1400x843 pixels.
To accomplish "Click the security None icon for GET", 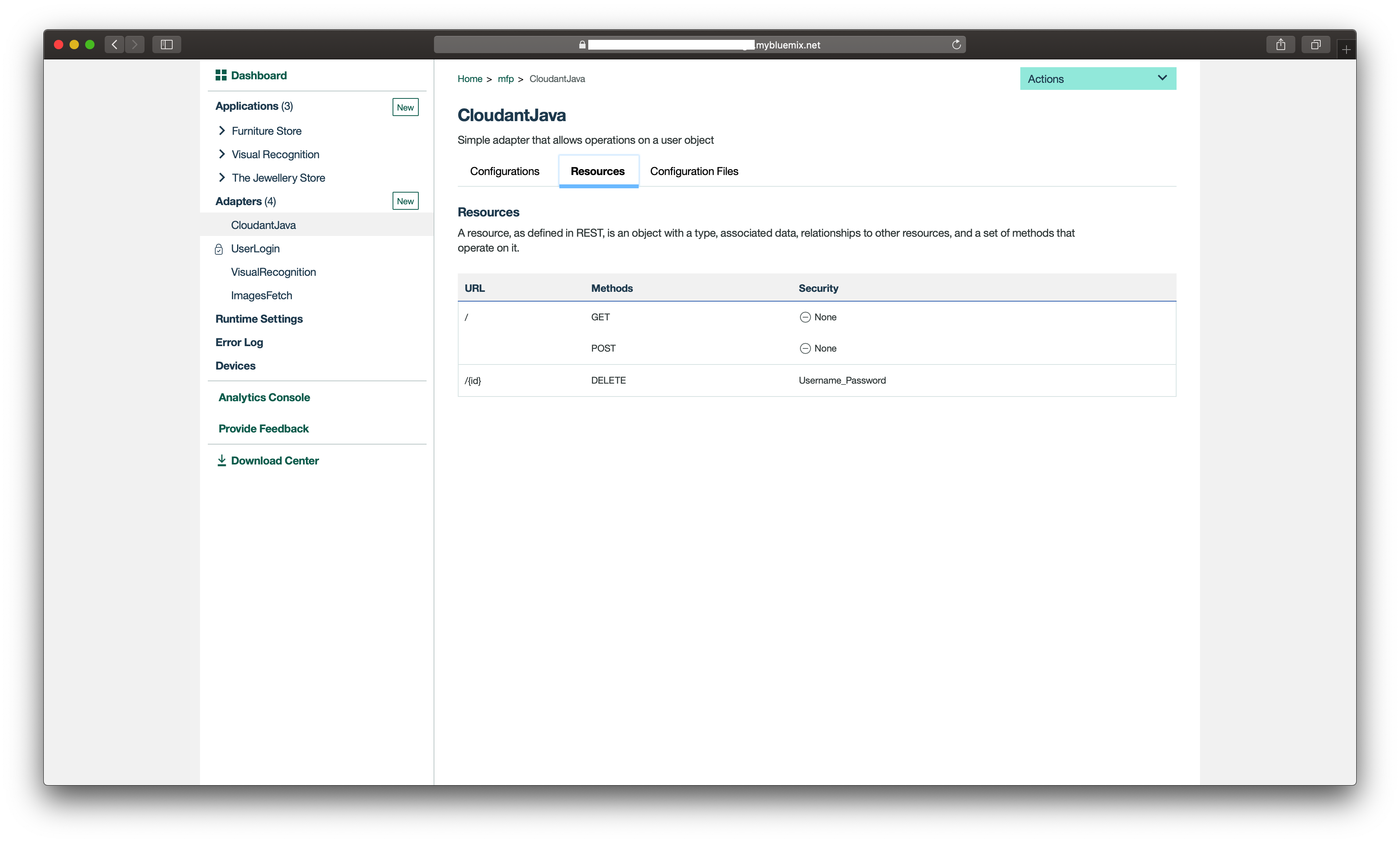I will (805, 316).
